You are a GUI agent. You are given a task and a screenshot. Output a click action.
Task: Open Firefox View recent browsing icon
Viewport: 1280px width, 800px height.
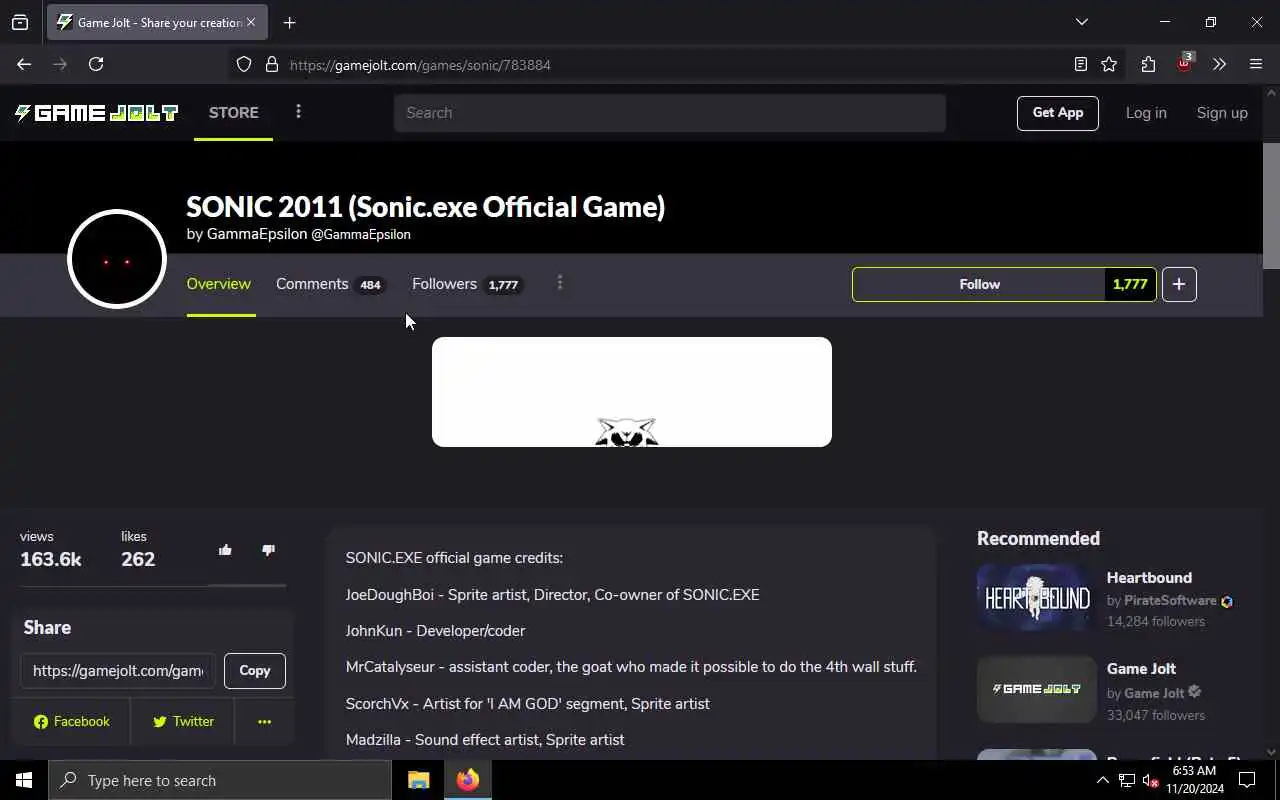[20, 22]
